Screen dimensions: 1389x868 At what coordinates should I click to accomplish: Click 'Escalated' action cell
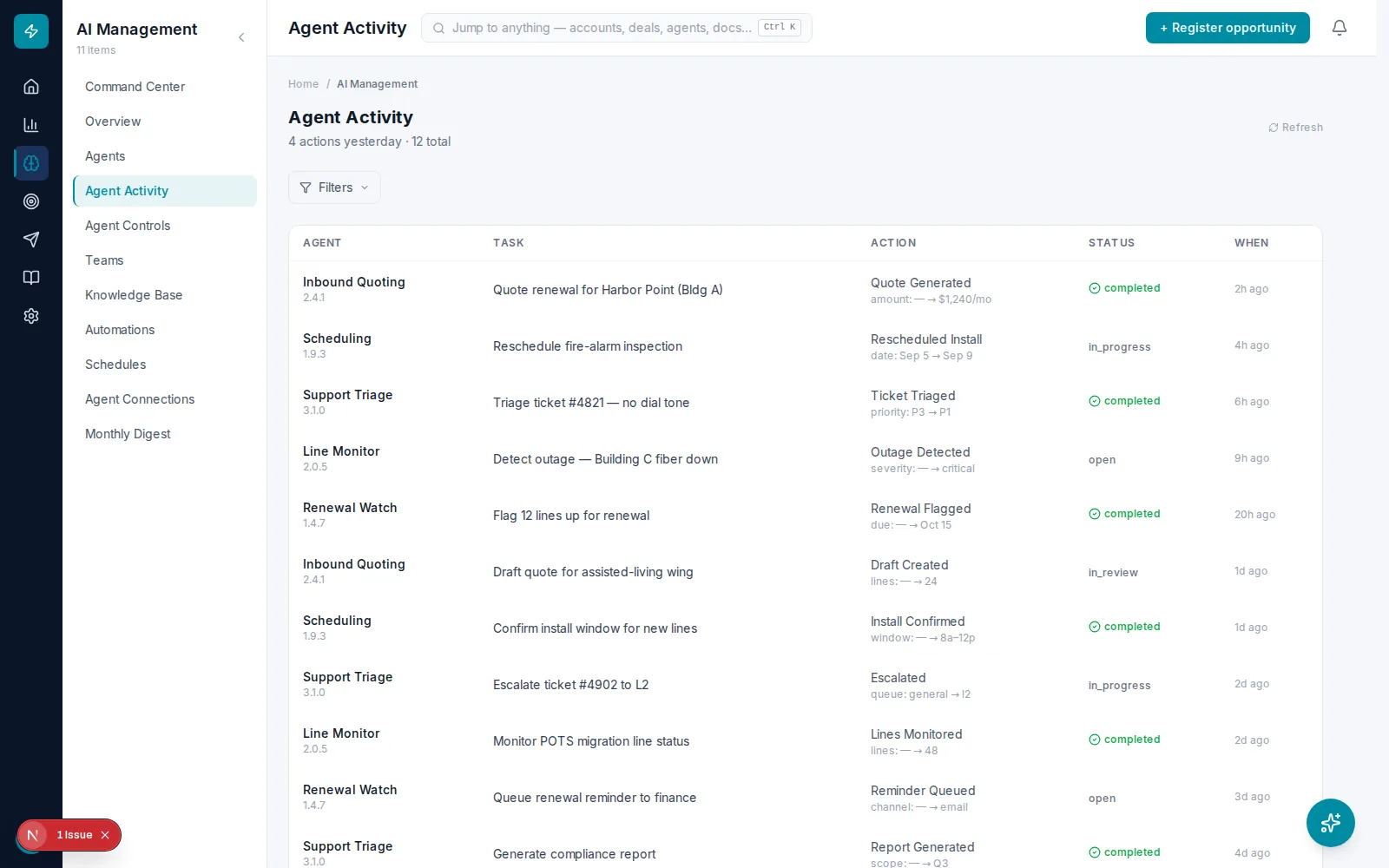(x=920, y=685)
